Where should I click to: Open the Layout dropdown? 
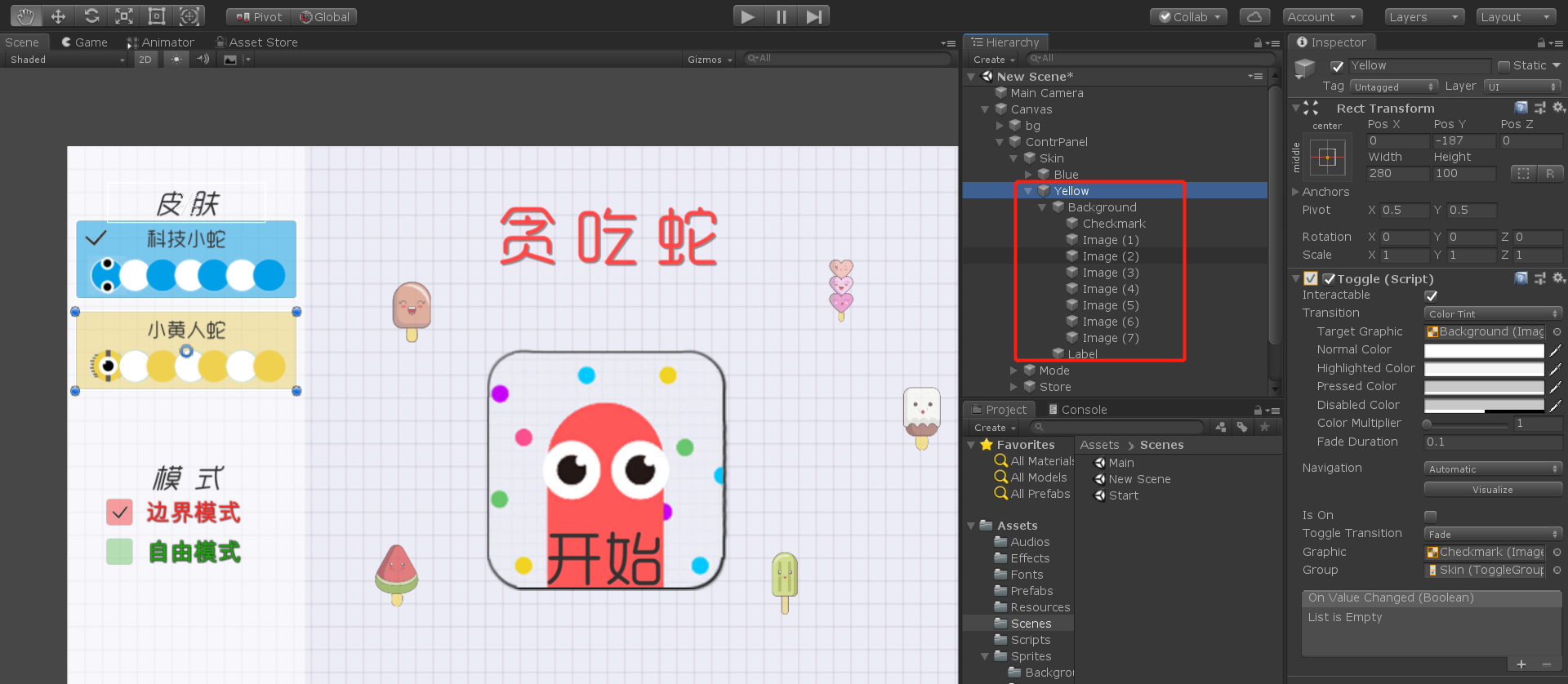pos(1517,17)
